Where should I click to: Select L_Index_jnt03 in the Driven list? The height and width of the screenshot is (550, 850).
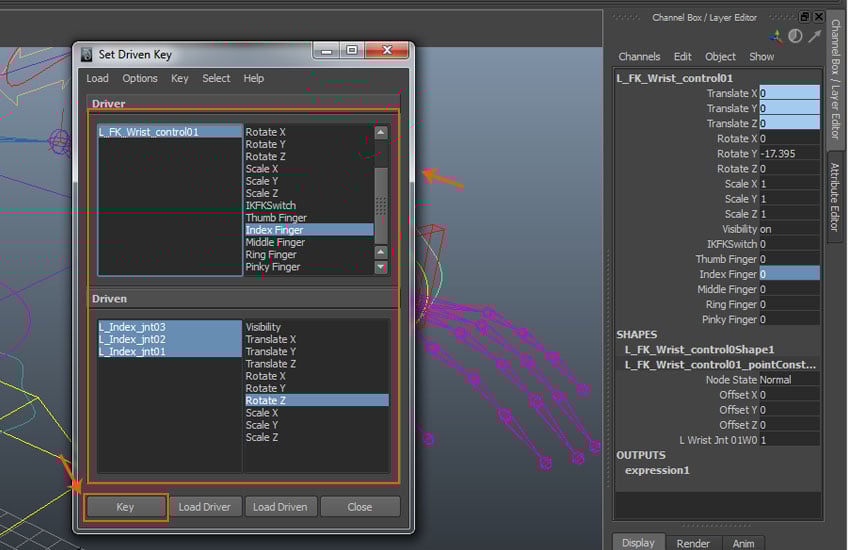(x=170, y=327)
